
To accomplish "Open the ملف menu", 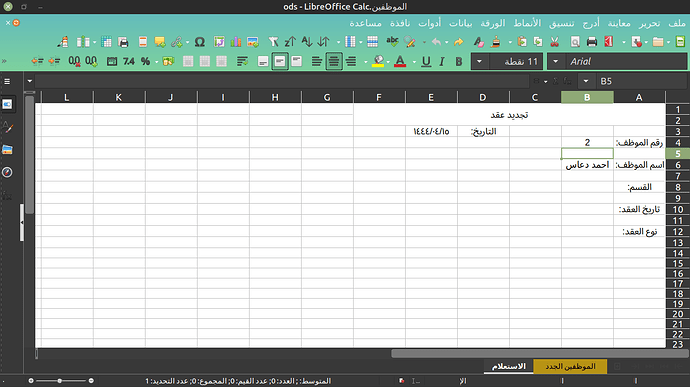I will click(x=677, y=23).
